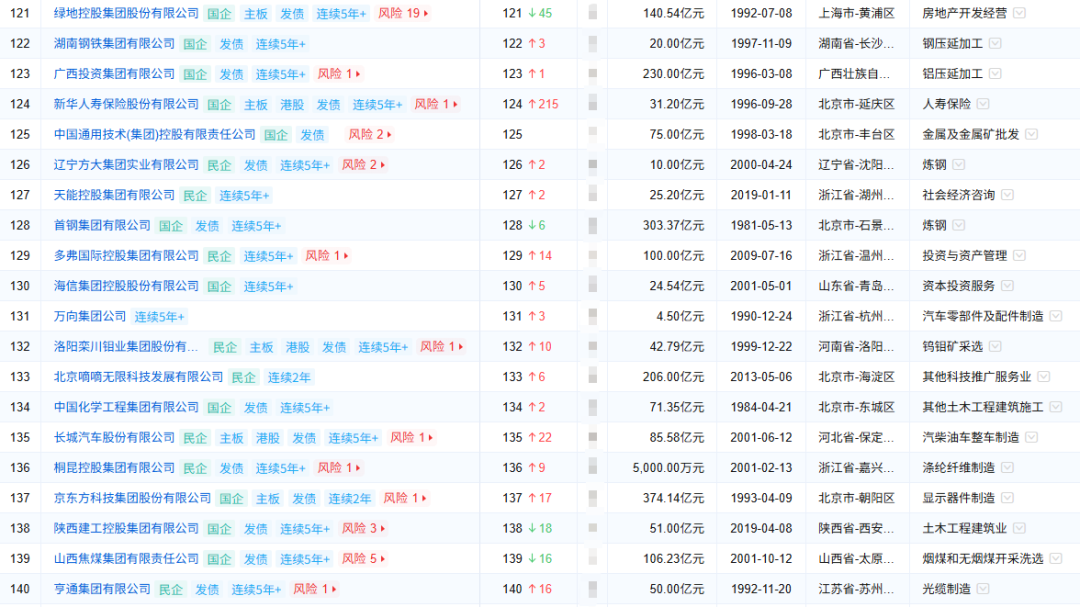Click capital value 206.00亿元
This screenshot has width=1080, height=607.
coord(674,377)
